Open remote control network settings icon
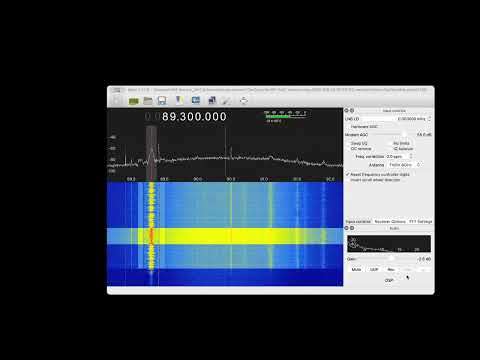 tap(212, 100)
